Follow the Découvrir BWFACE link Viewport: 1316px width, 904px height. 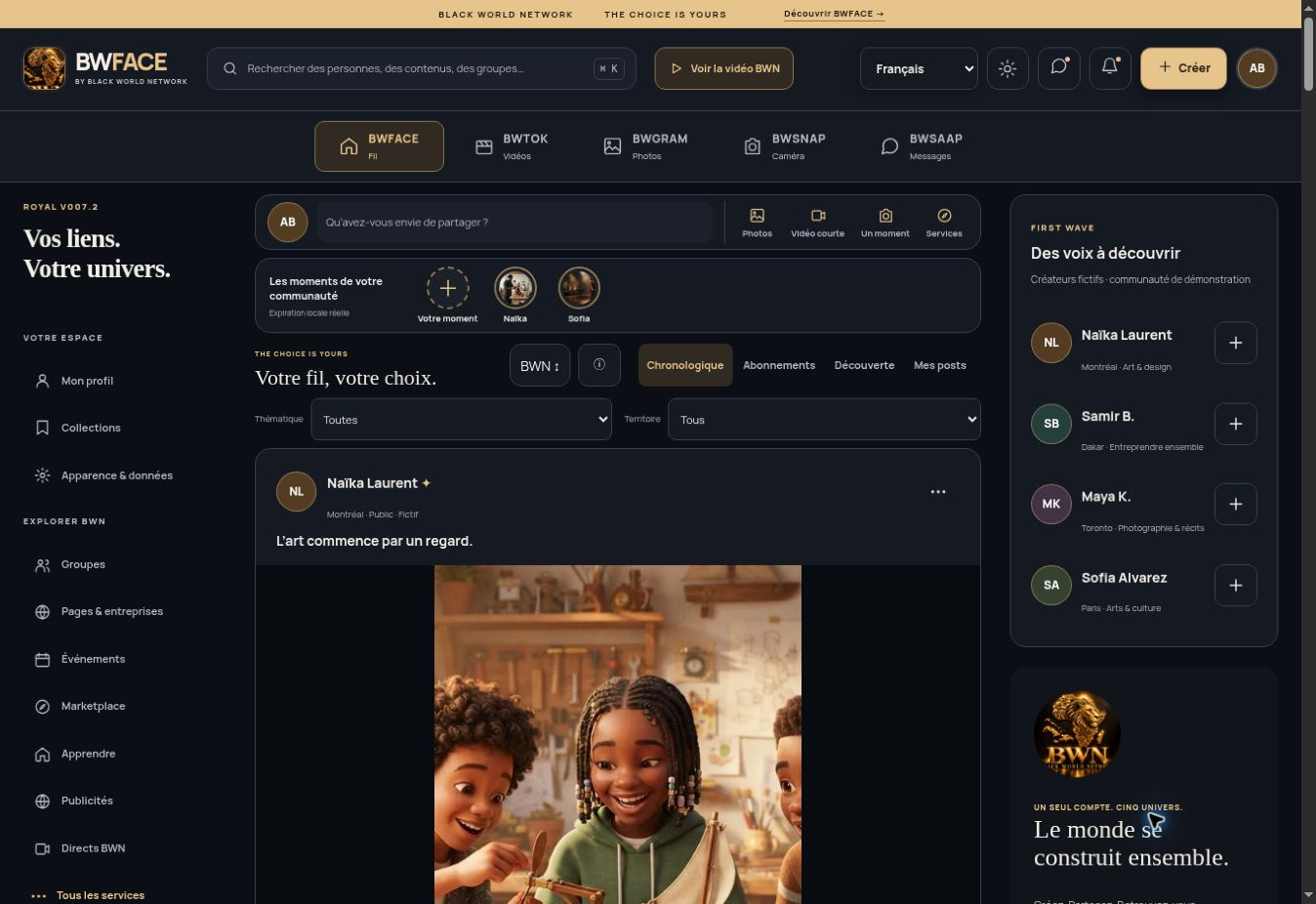tap(834, 14)
